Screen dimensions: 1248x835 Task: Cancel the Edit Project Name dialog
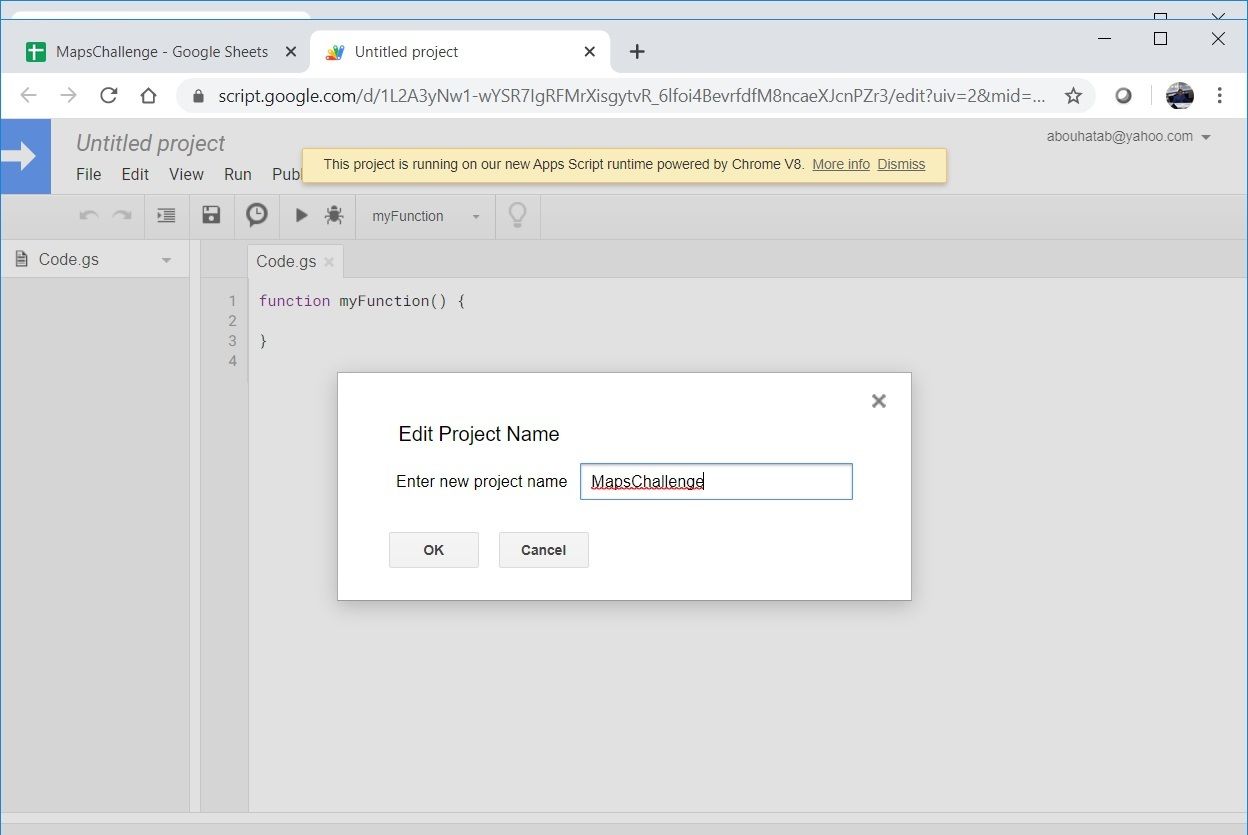point(543,549)
